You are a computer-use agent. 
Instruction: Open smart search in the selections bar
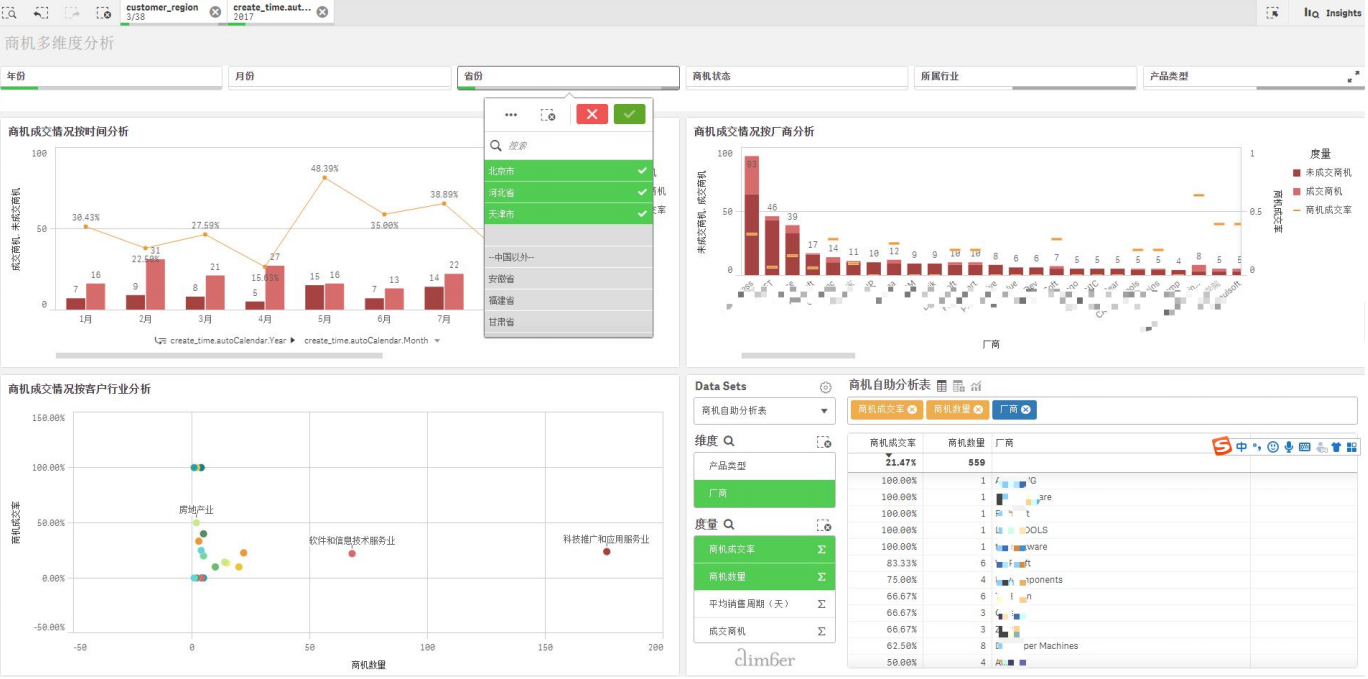9,13
